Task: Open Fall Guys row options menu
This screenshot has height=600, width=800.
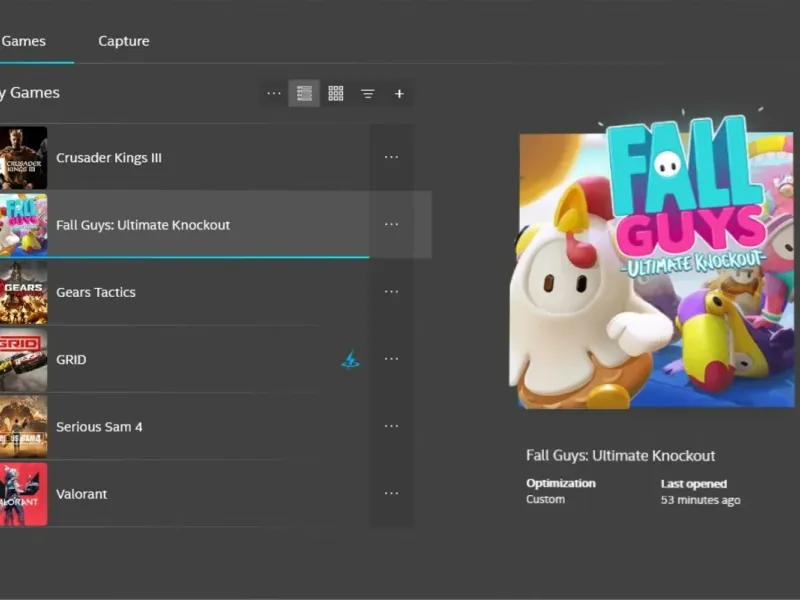Action: 391,224
